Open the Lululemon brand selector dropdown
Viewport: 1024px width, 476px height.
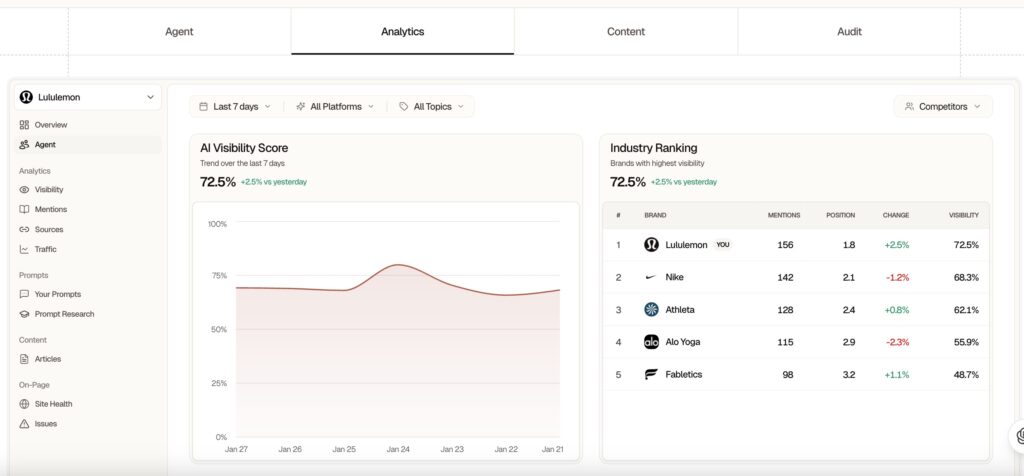pyautogui.click(x=88, y=97)
